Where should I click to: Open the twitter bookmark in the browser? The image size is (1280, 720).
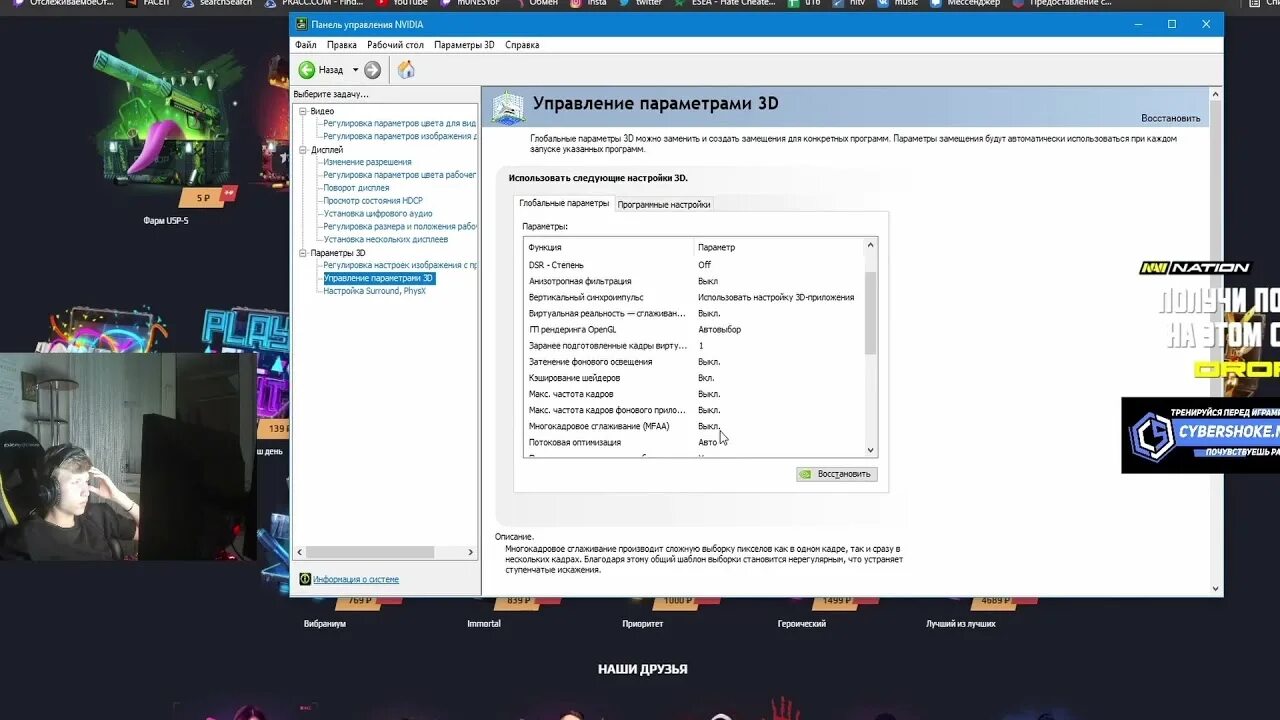pos(640,3)
